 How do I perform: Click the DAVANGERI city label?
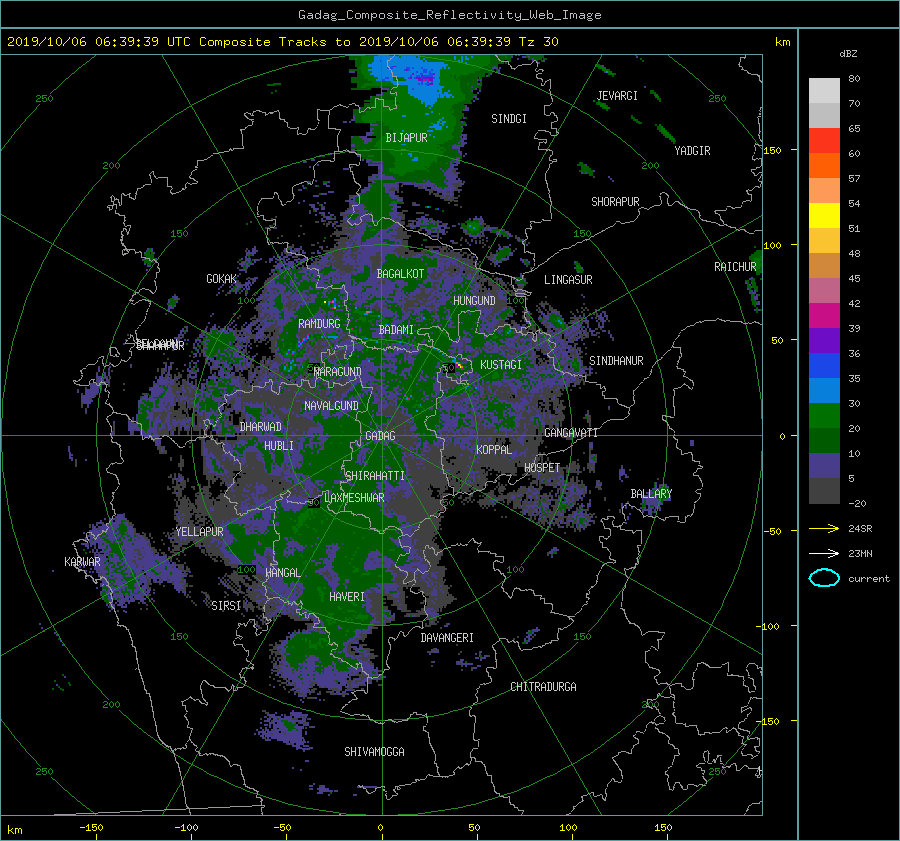[x=447, y=638]
